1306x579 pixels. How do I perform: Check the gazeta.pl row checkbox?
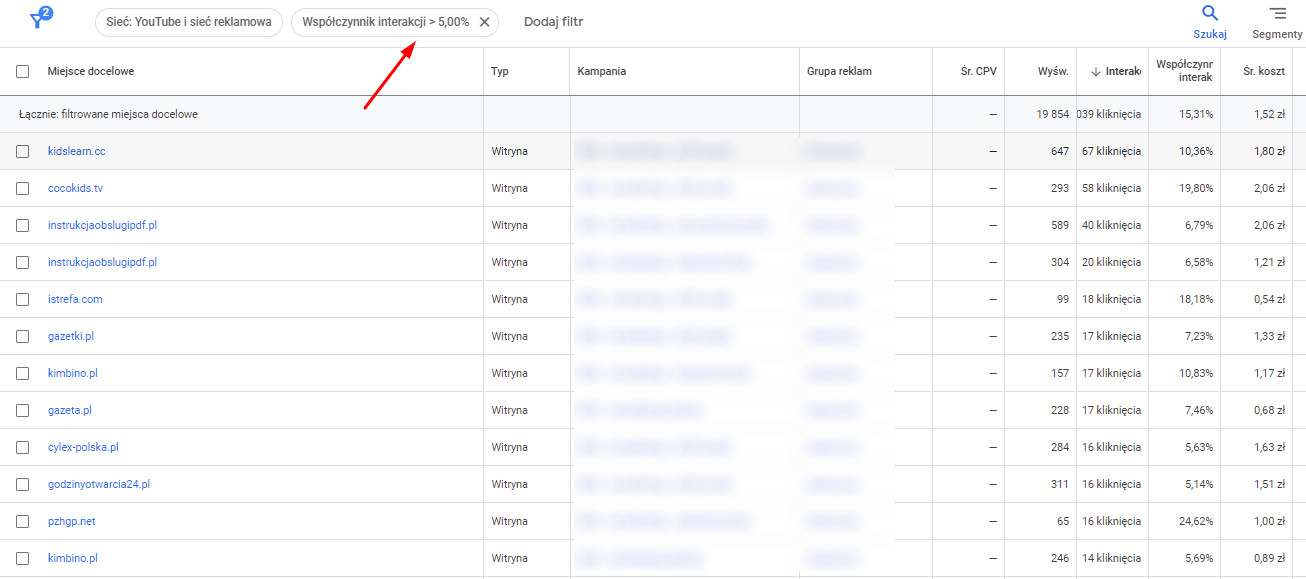point(23,410)
